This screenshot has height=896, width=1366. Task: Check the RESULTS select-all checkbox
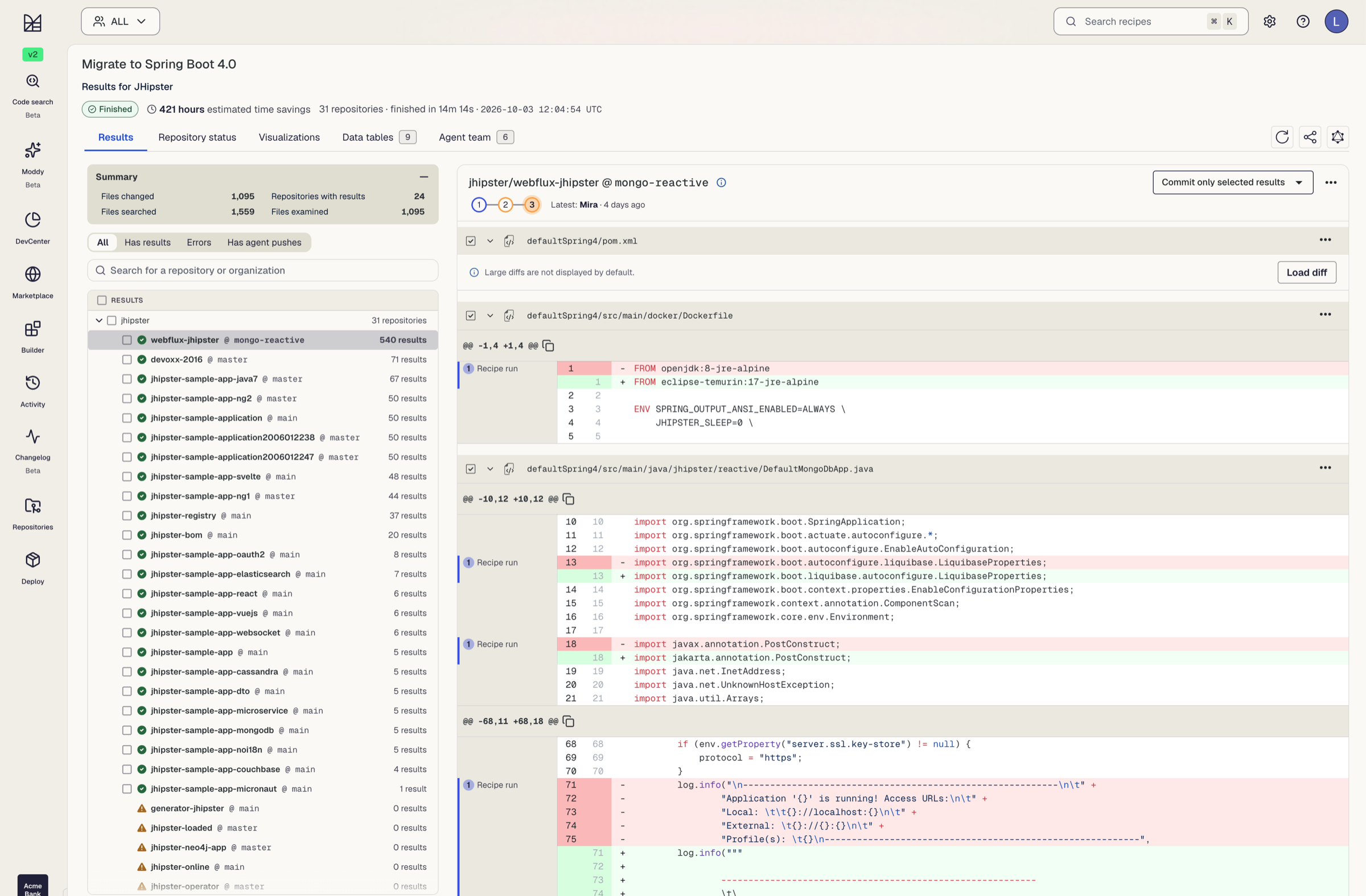[101, 300]
